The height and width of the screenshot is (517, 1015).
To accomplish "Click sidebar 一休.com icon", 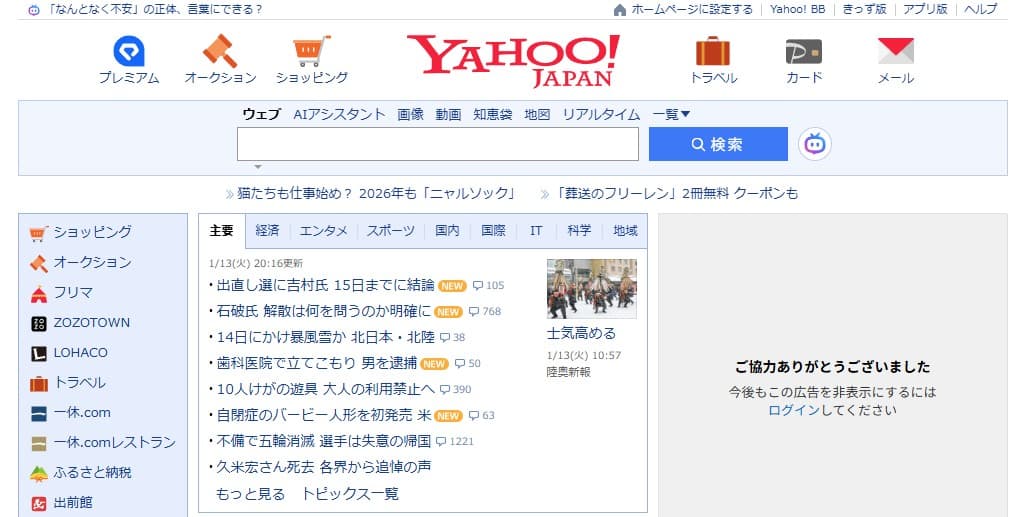I will [x=39, y=413].
